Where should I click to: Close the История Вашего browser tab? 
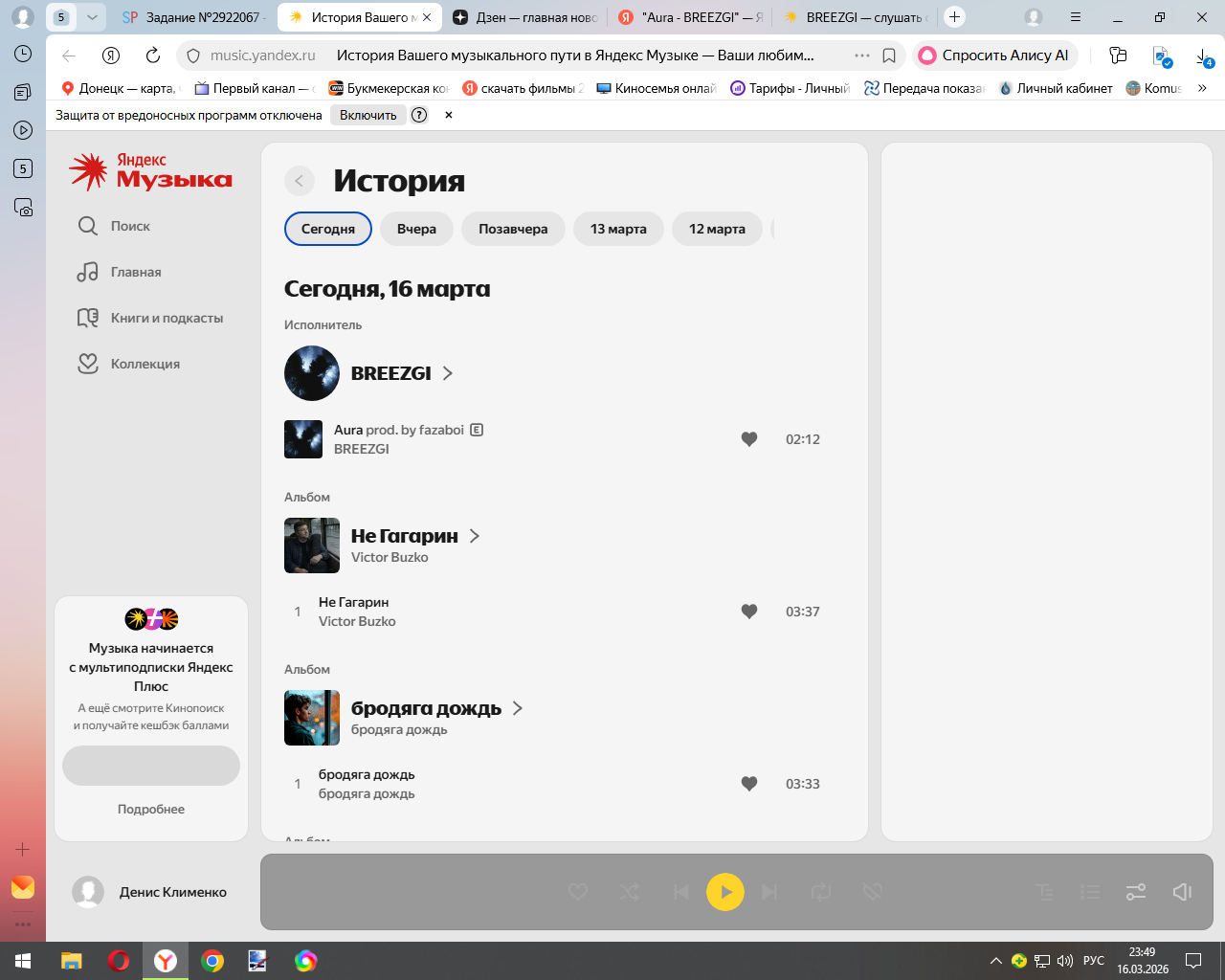[427, 17]
